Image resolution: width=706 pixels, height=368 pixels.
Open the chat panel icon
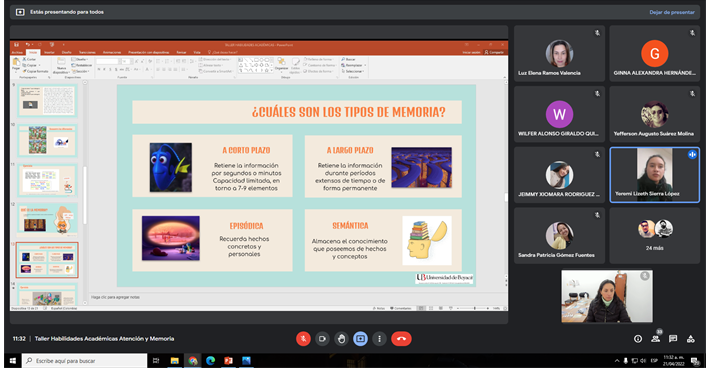click(x=673, y=339)
